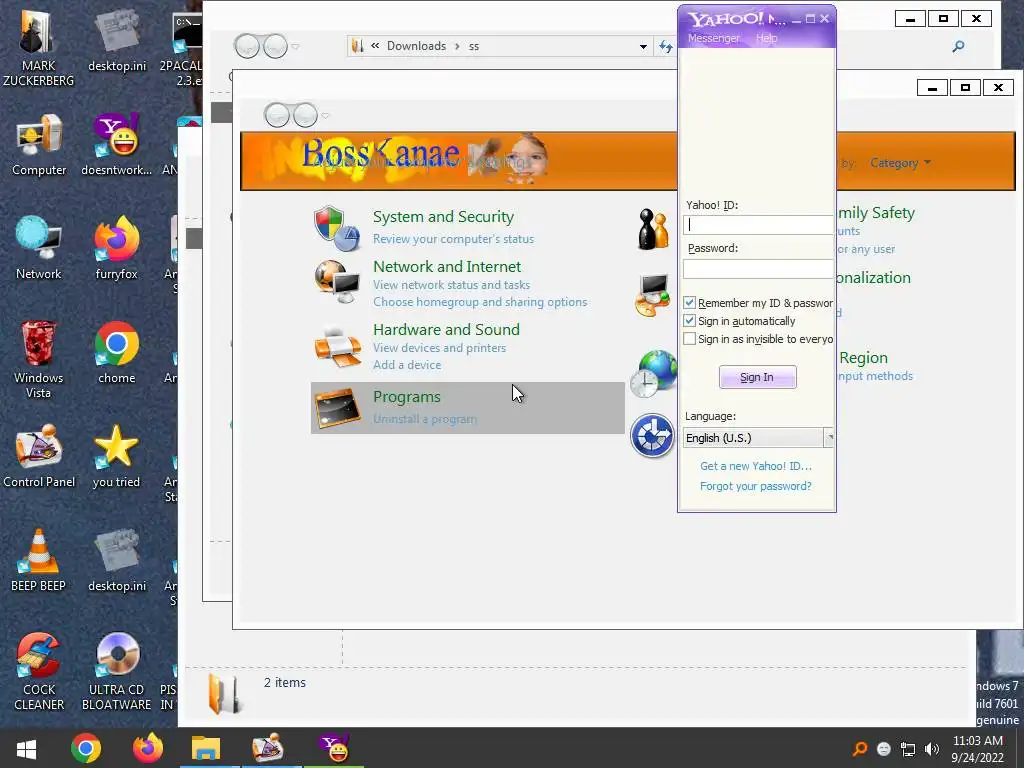
Task: Launch the BEEP BEEP VLC cone icon
Action: tap(39, 560)
